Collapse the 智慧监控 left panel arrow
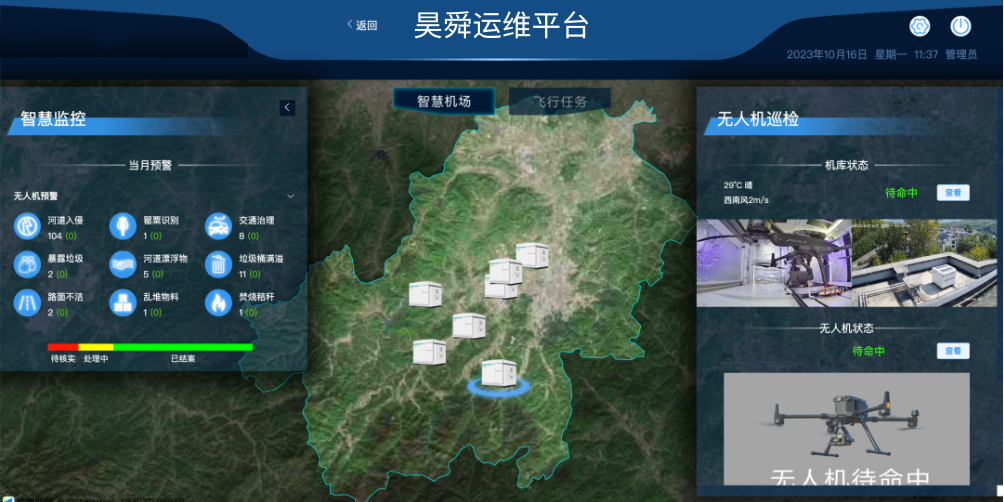The height and width of the screenshot is (502, 1004). (287, 107)
